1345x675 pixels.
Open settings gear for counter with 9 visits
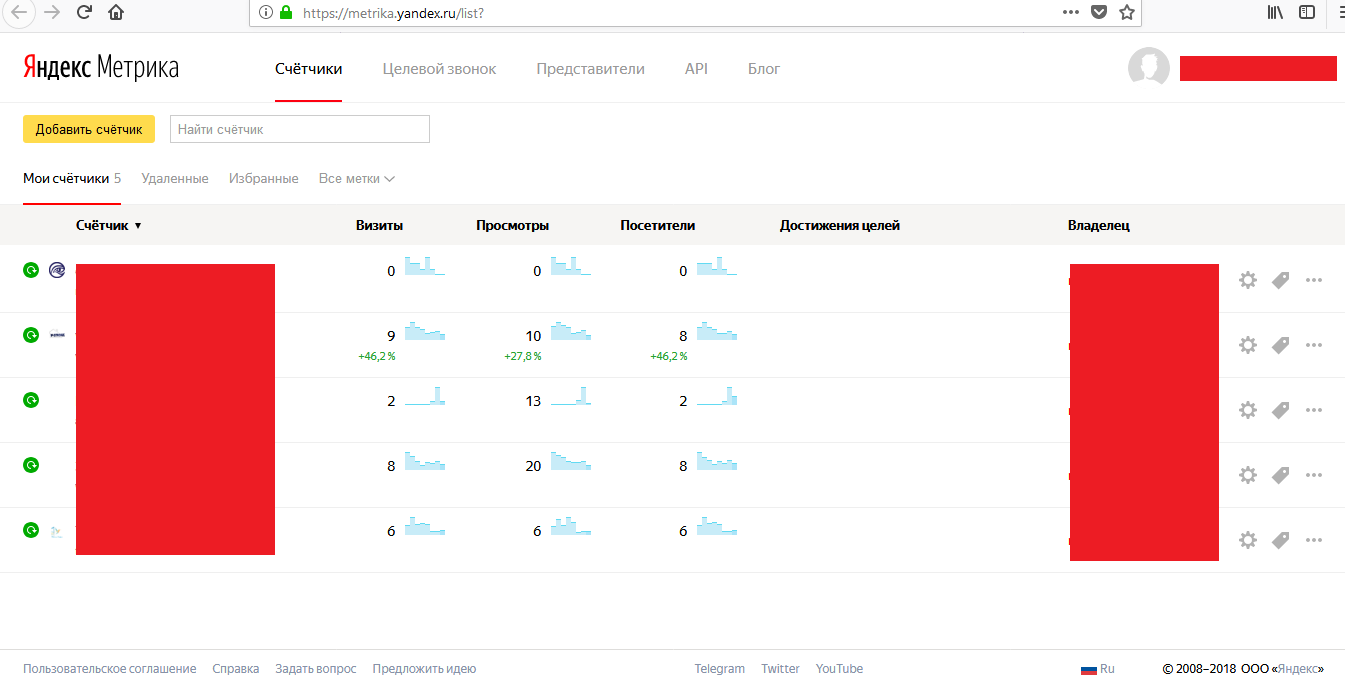[x=1247, y=345]
